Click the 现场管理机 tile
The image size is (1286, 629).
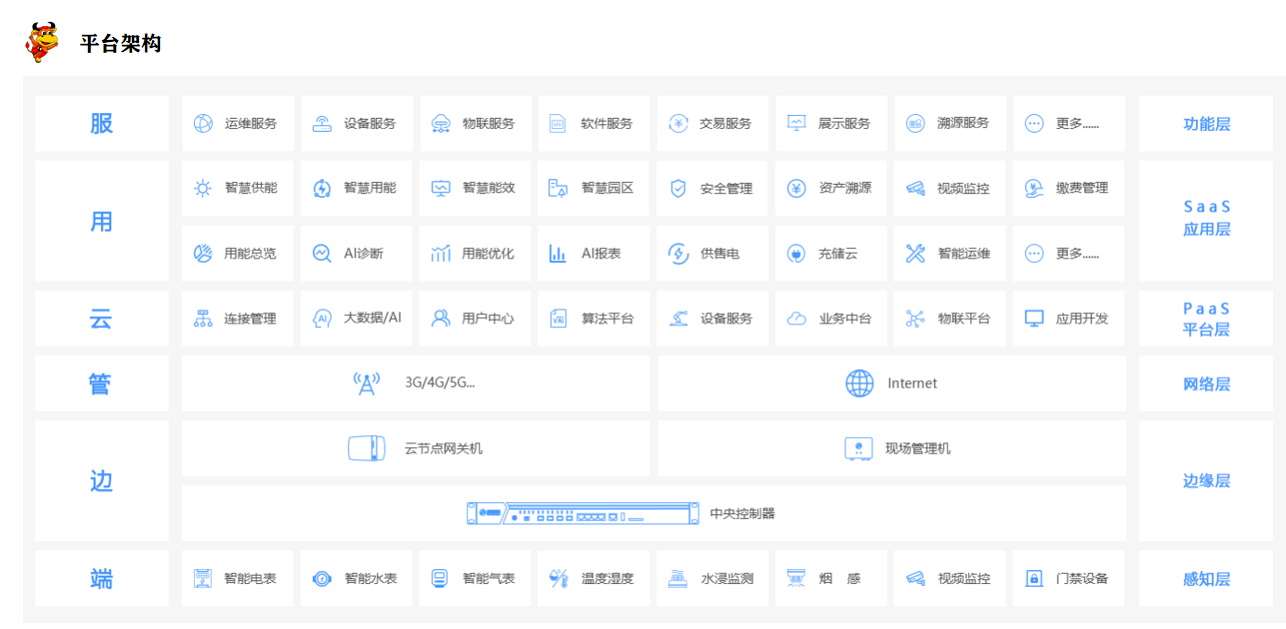(x=891, y=448)
